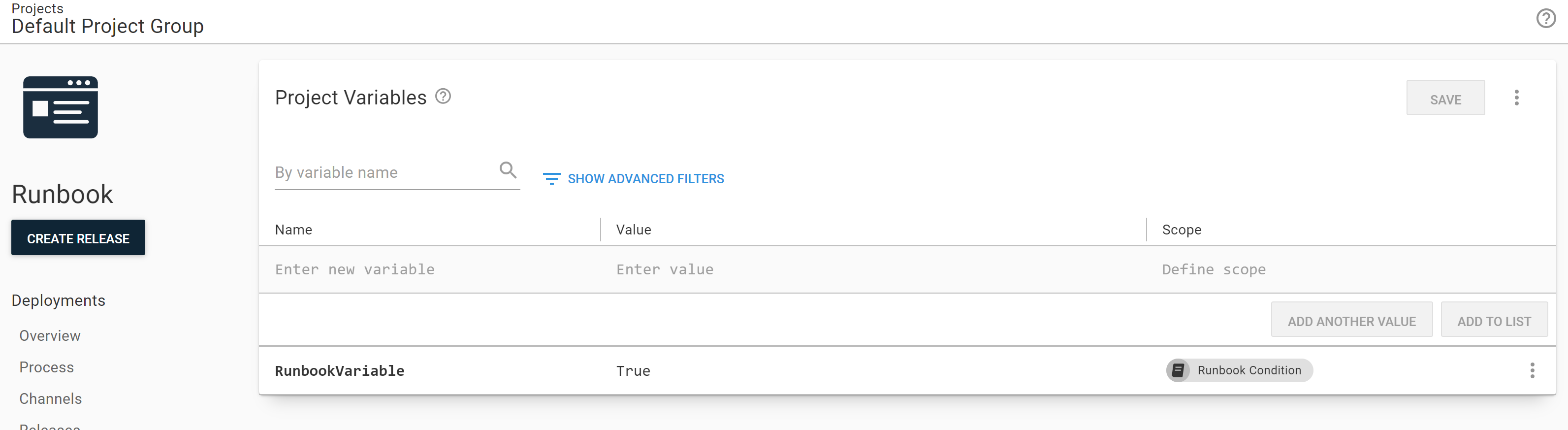Save the project variables
Image resolution: width=1568 pixels, height=430 pixels.
click(x=1445, y=98)
